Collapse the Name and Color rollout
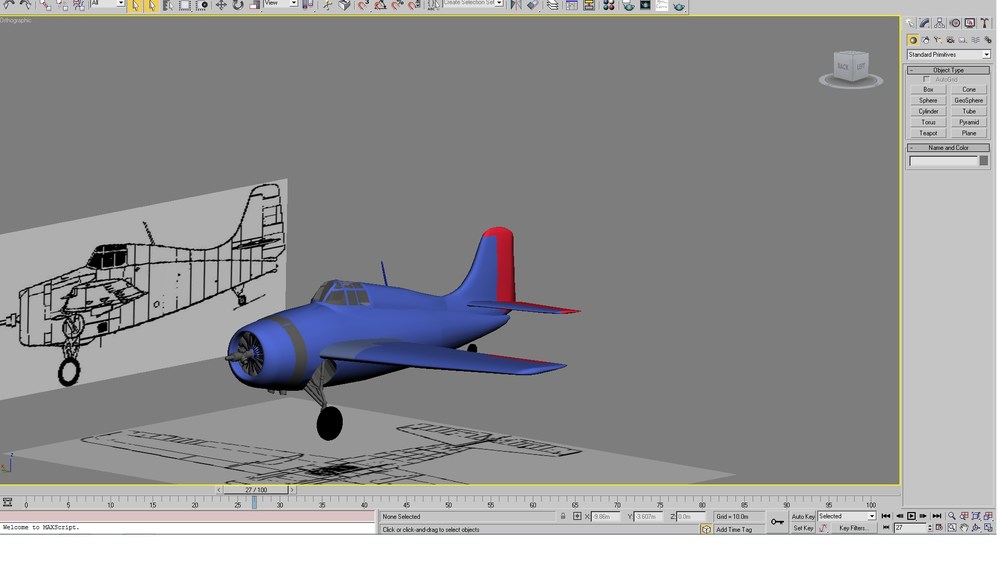The image size is (1000, 562). (x=948, y=148)
